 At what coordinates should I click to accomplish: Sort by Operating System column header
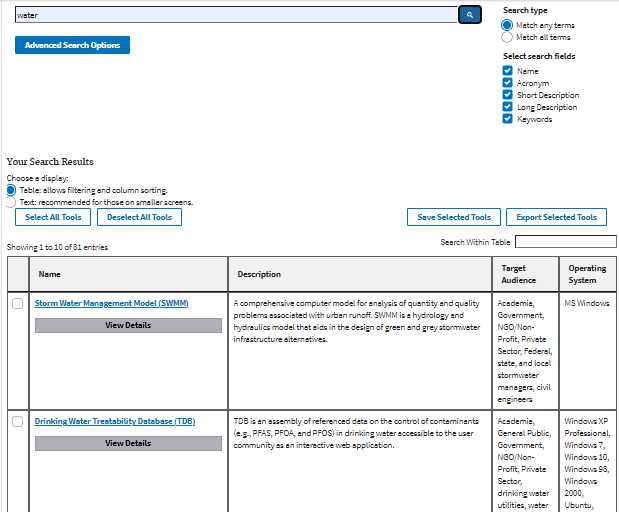(588, 274)
